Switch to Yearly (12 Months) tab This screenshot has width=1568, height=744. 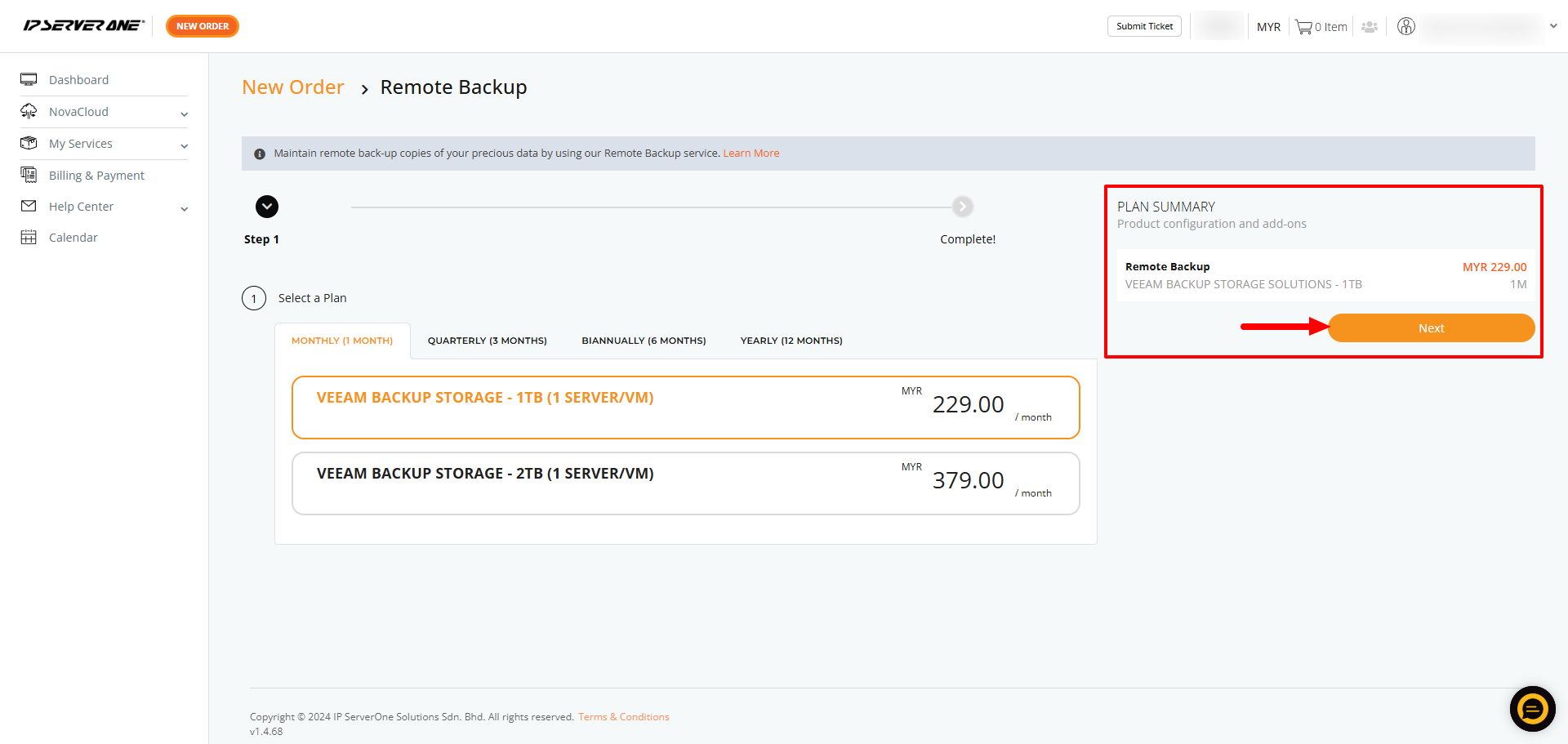coord(791,341)
